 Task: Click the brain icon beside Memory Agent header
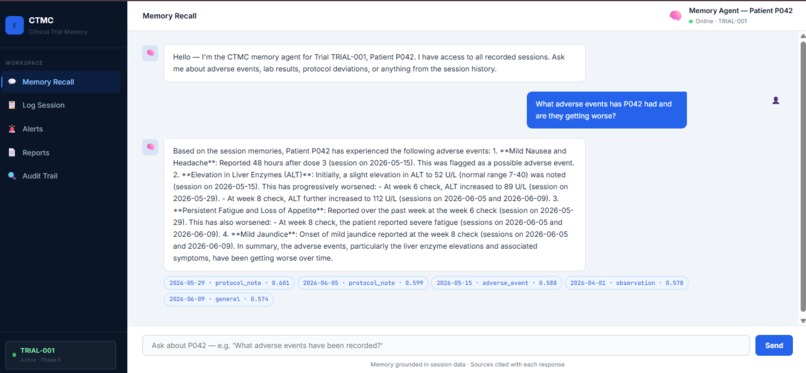click(x=675, y=16)
